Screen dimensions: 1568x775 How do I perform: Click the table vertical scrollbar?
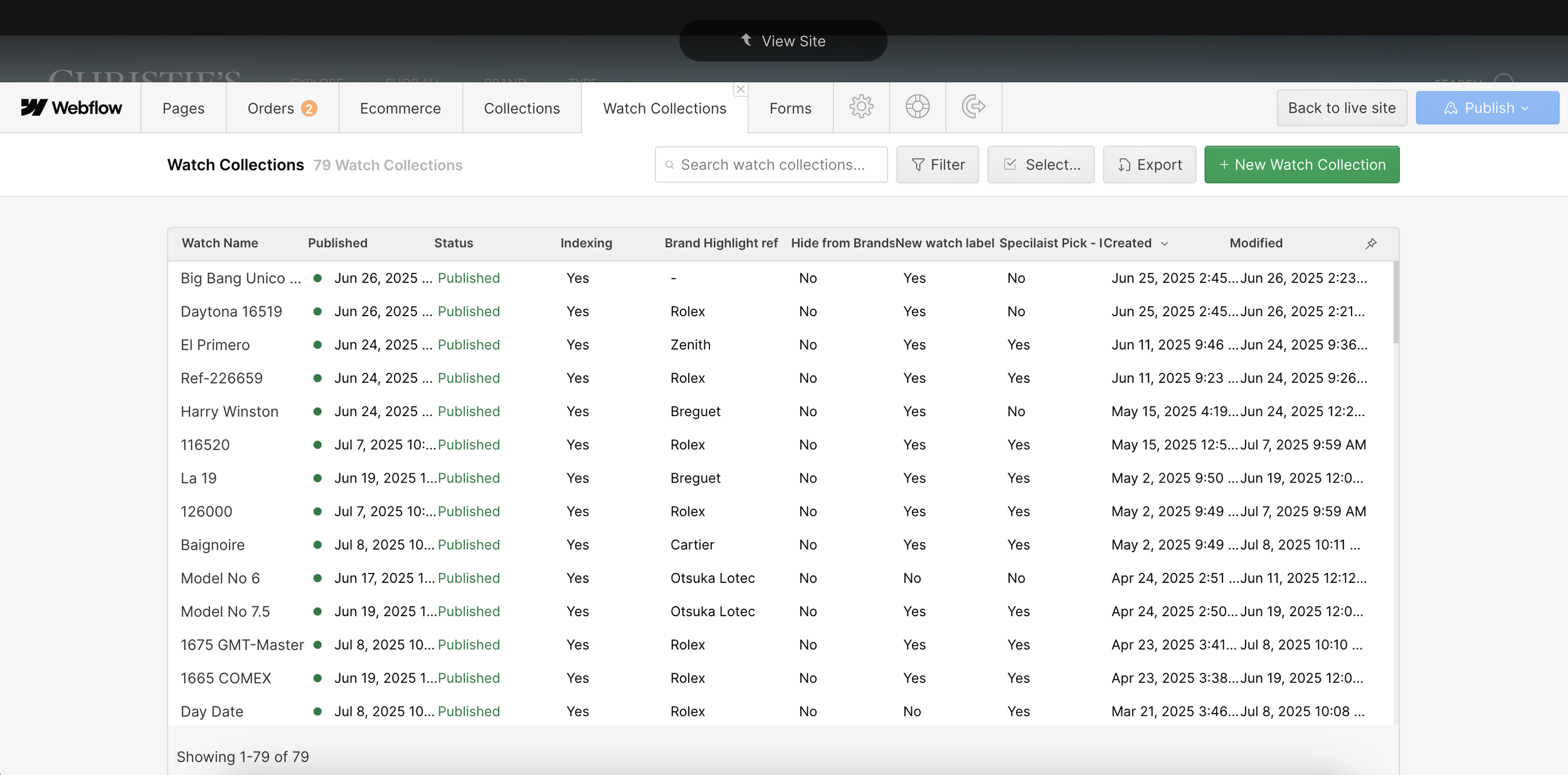tap(1396, 302)
